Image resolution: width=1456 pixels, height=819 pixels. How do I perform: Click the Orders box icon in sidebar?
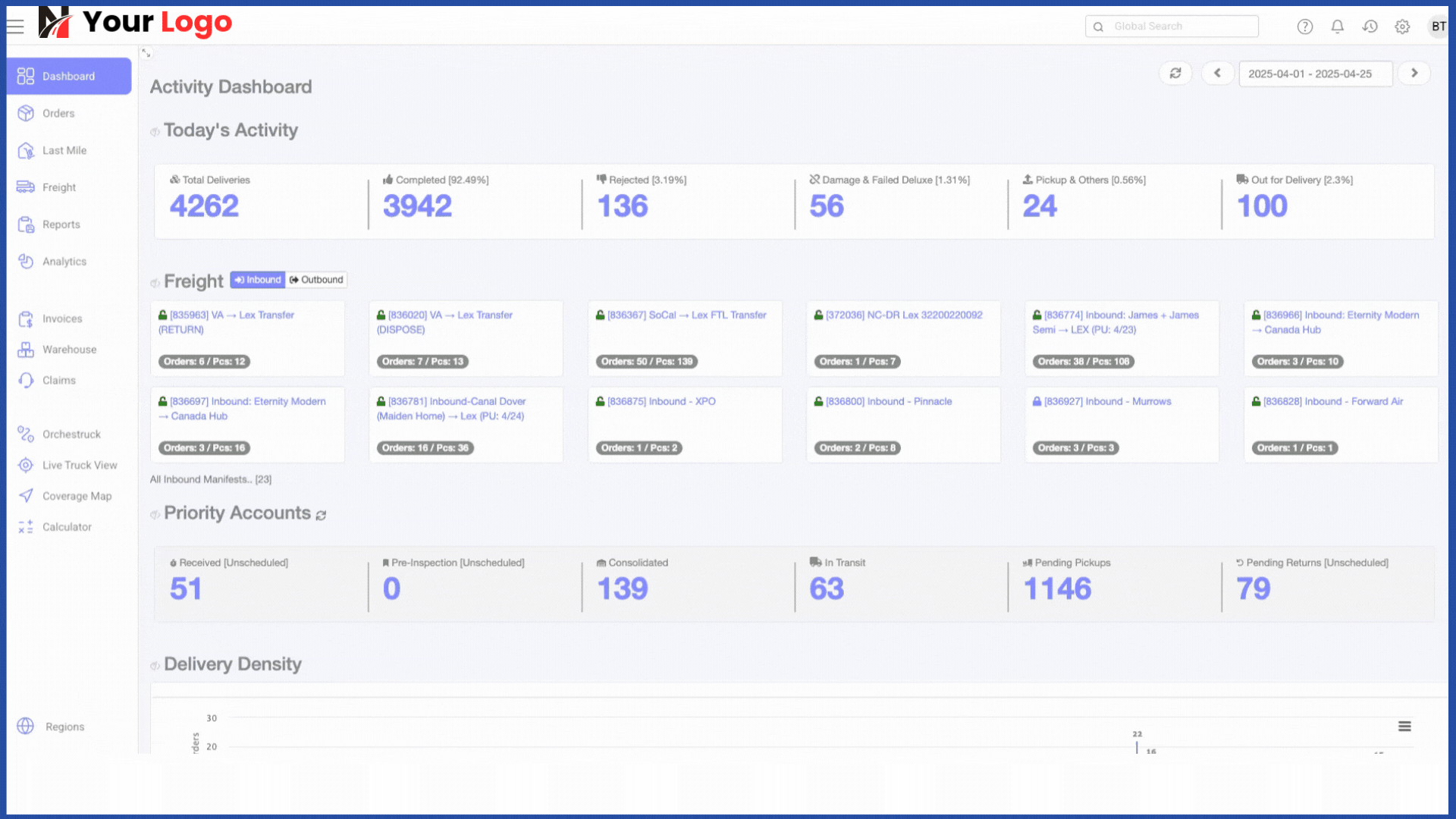tap(26, 113)
